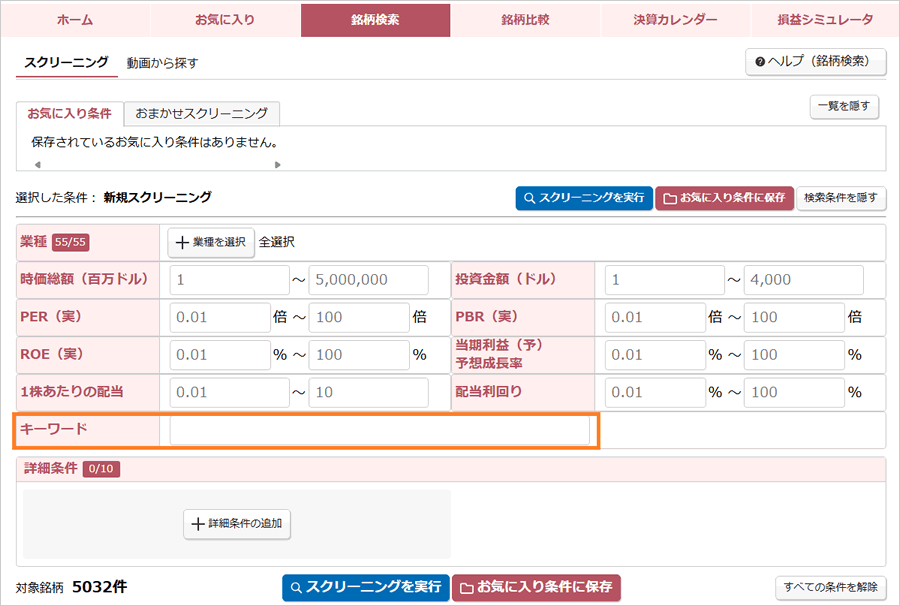Run screening with the bottom スクリーニングを実行 button

[x=365, y=587]
